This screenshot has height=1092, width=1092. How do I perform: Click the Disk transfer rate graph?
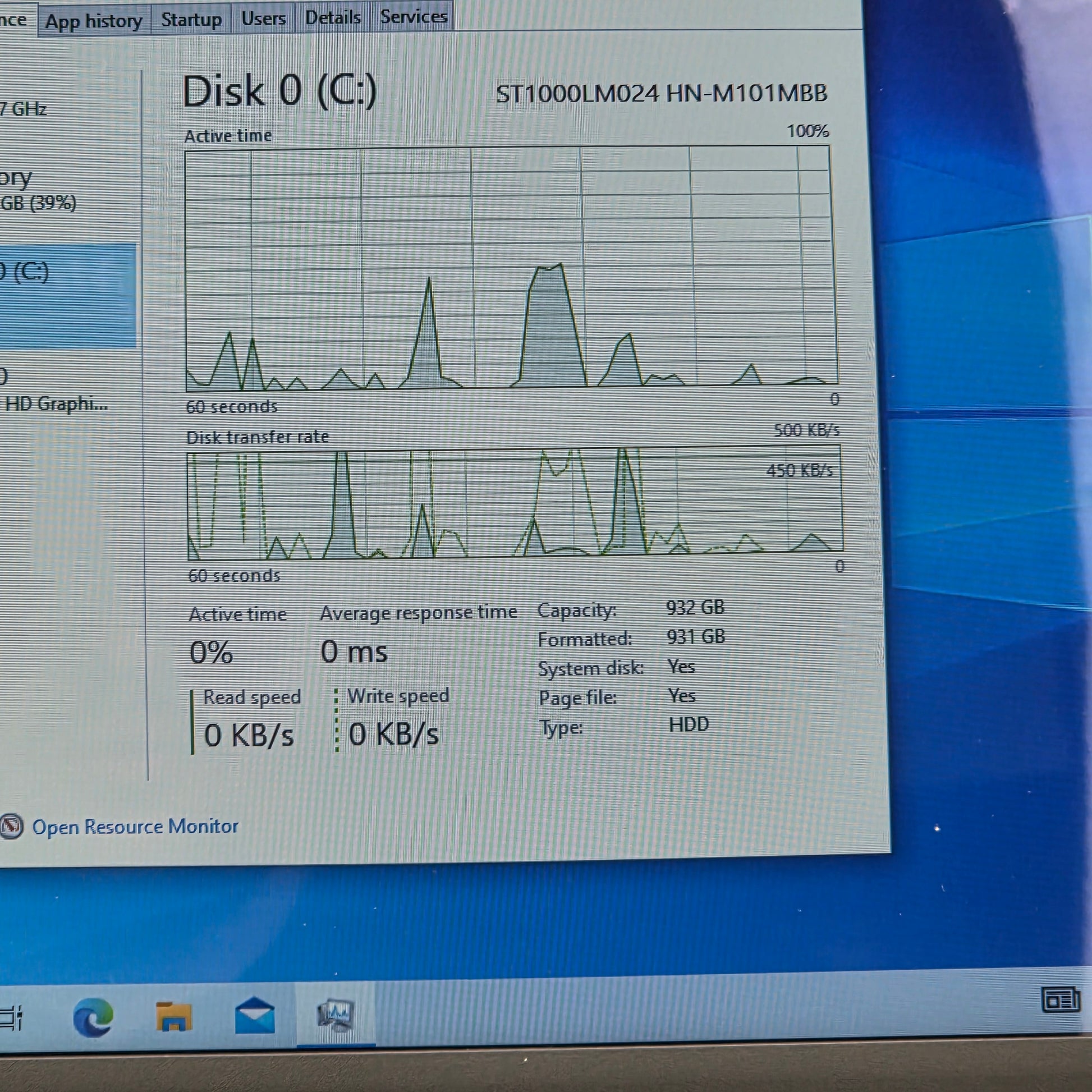[x=514, y=502]
